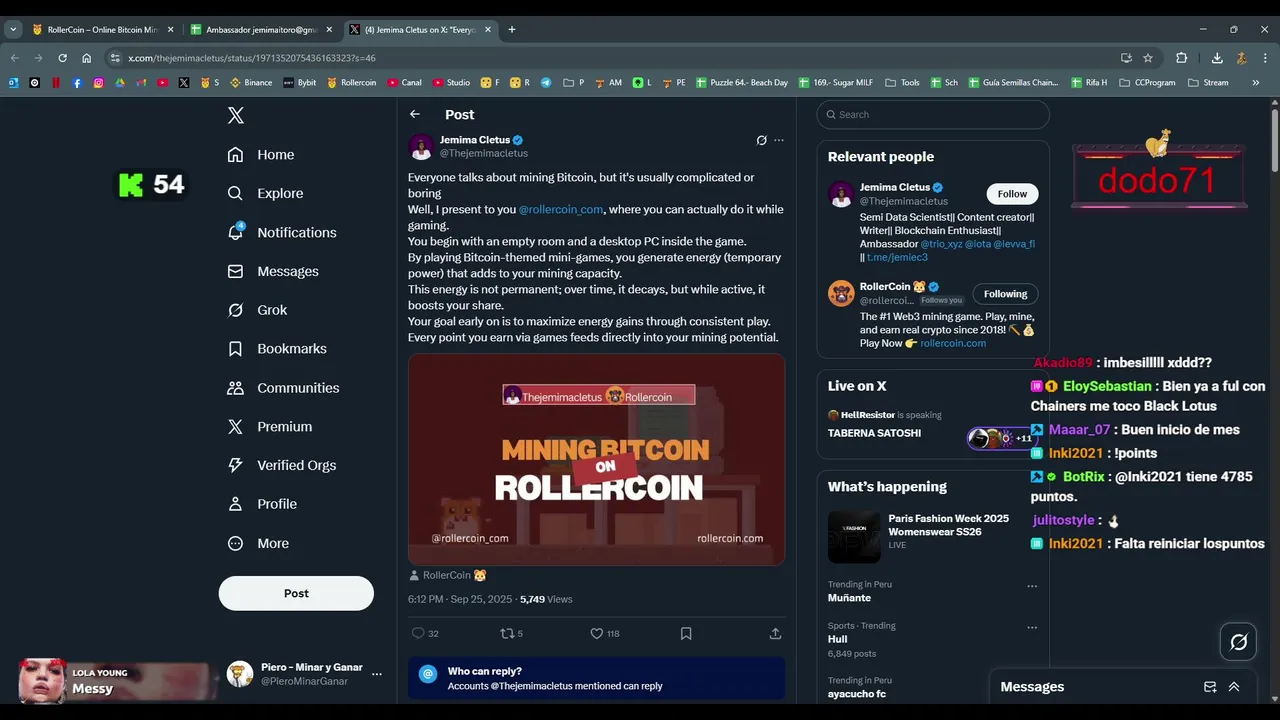Open browser extensions puzzle icon

1181,58
